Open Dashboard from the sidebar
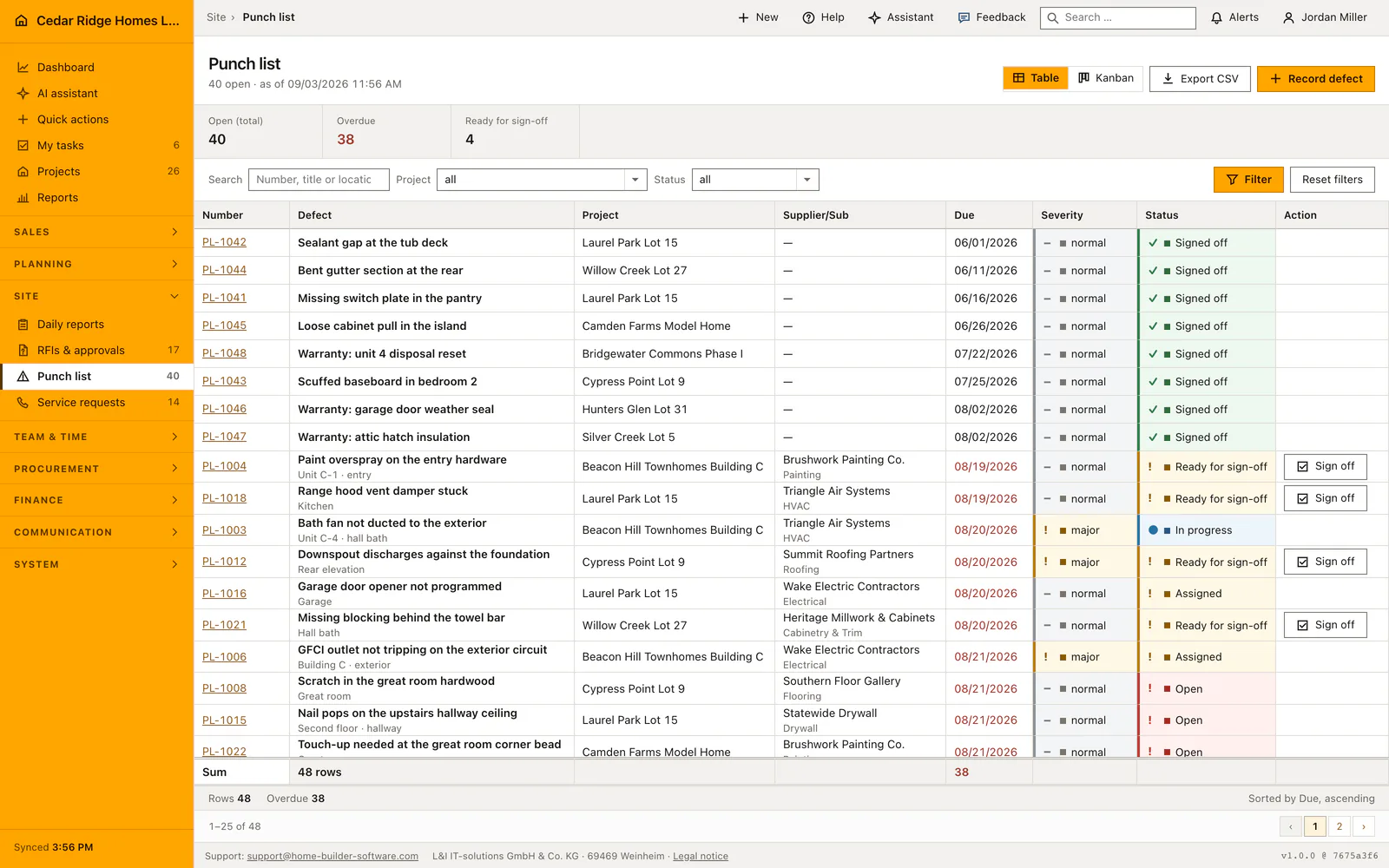Viewport: 1389px width, 868px height. point(96,68)
